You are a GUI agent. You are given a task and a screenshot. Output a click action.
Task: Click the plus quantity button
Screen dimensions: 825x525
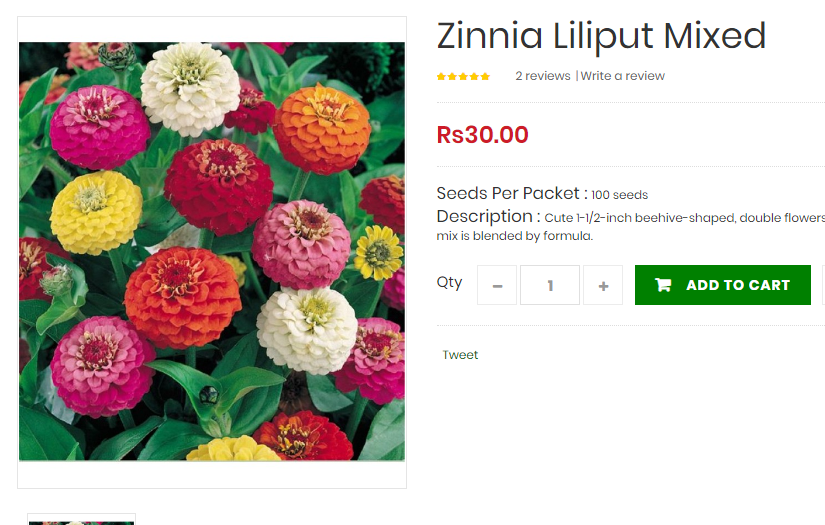pyautogui.click(x=603, y=285)
